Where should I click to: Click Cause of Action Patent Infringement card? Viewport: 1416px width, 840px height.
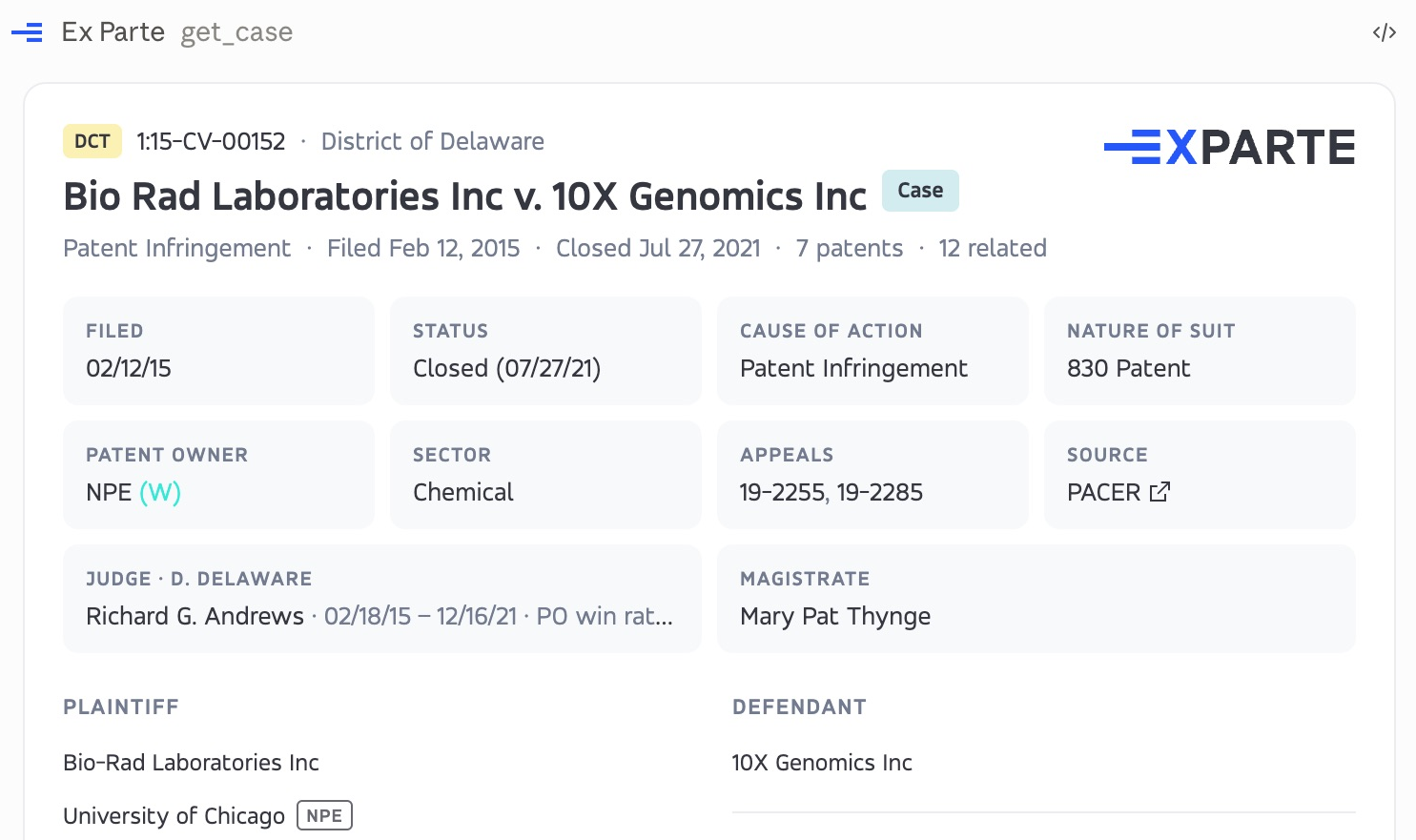(872, 351)
